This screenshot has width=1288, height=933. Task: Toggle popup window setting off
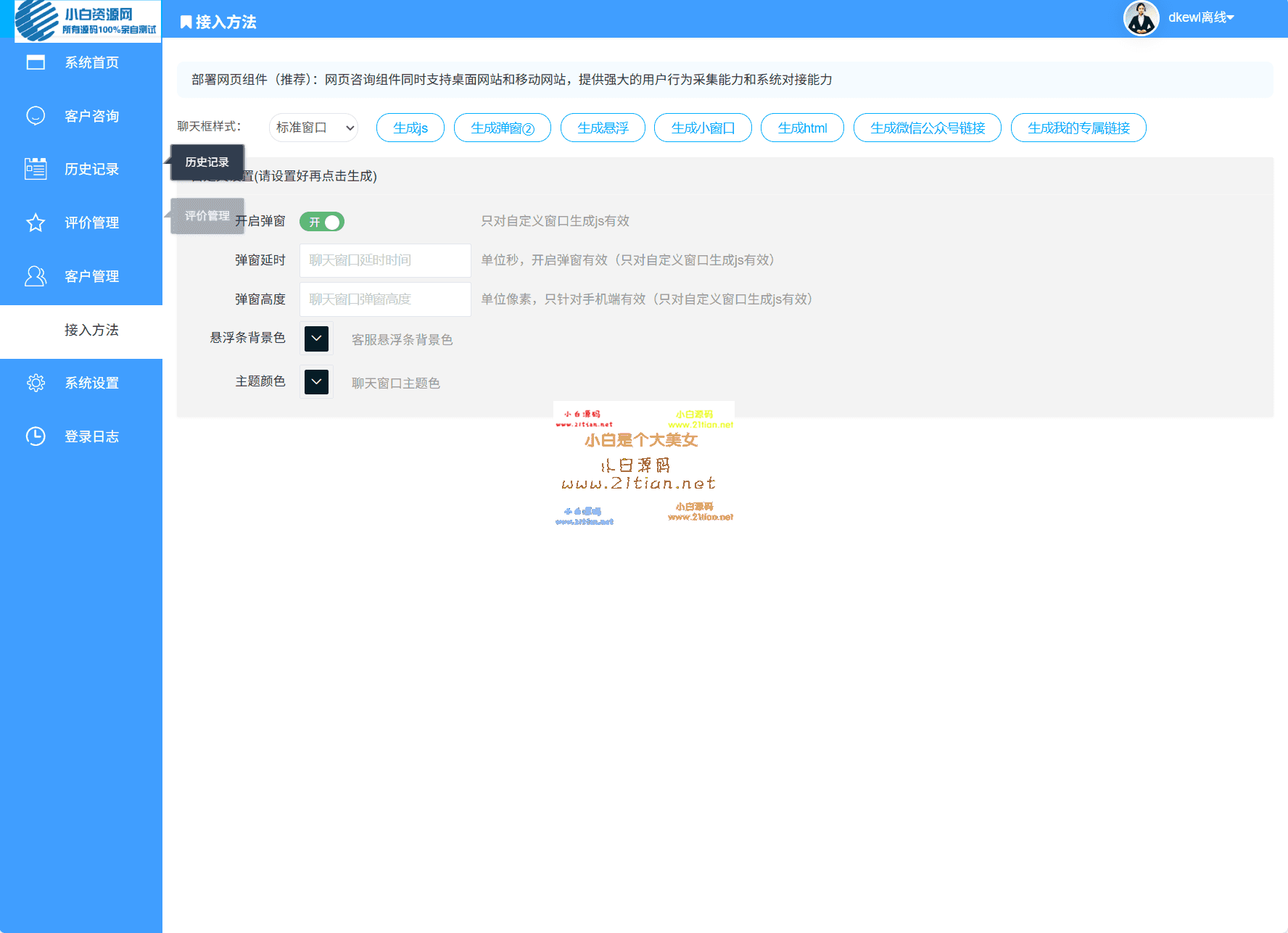pyautogui.click(x=322, y=222)
